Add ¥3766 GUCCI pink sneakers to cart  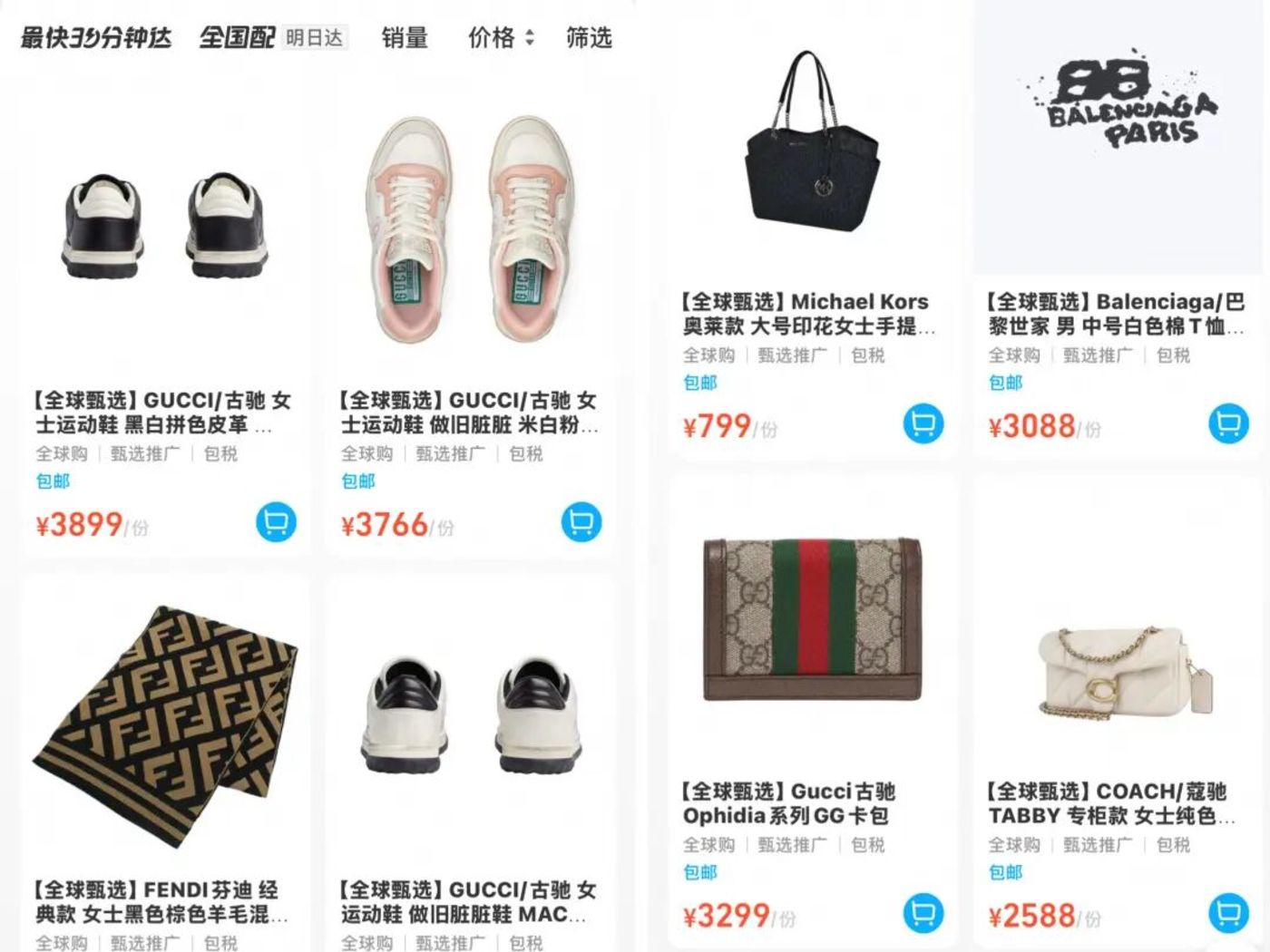pyautogui.click(x=581, y=522)
